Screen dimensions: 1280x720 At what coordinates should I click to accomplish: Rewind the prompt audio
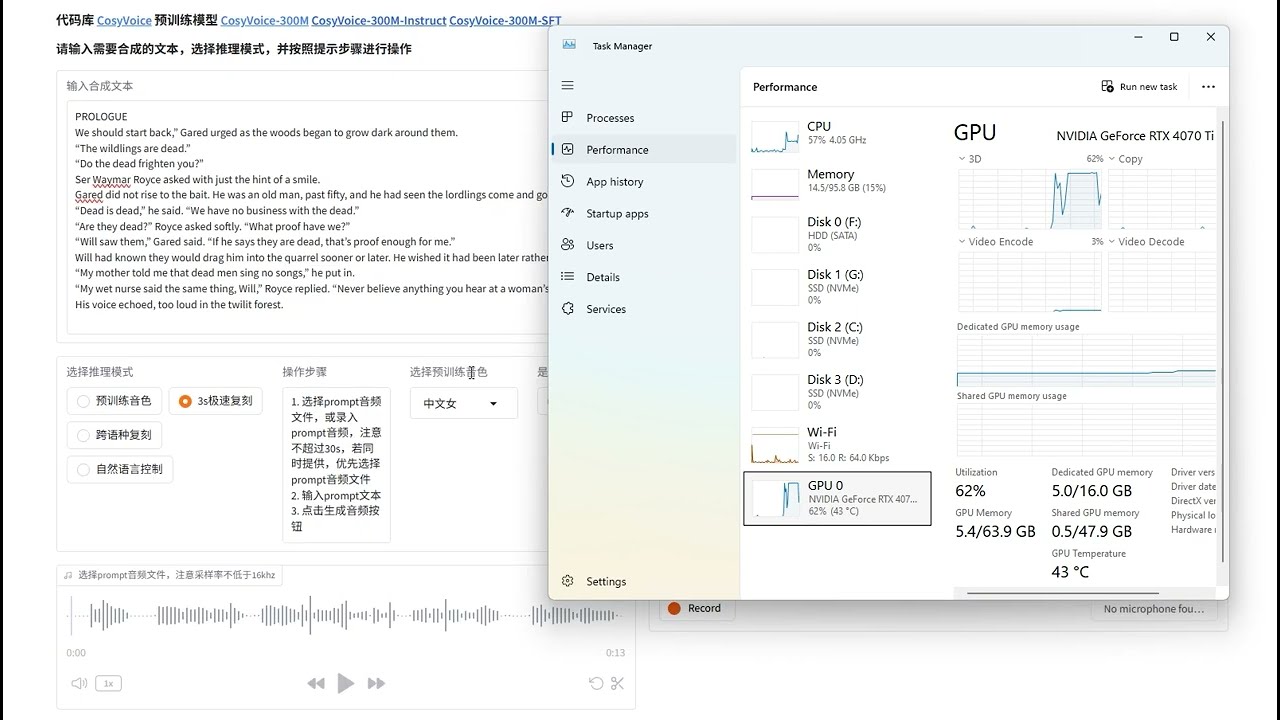(316, 684)
